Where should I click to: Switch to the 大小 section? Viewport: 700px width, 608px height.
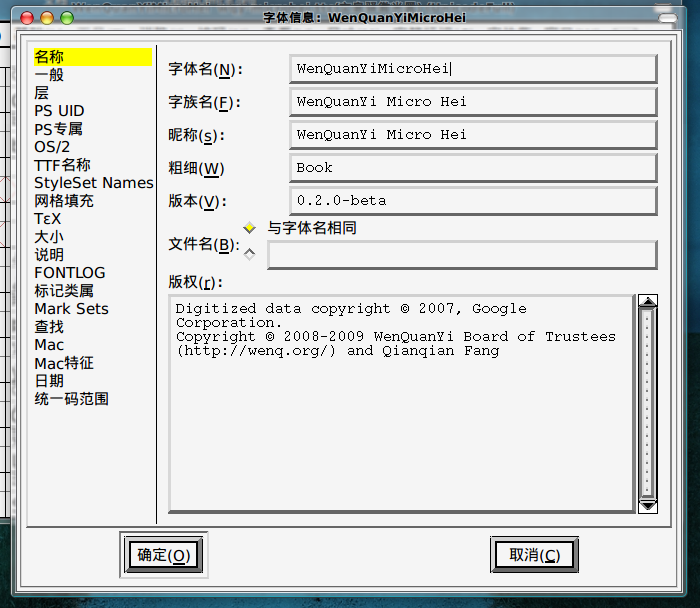tap(49, 237)
